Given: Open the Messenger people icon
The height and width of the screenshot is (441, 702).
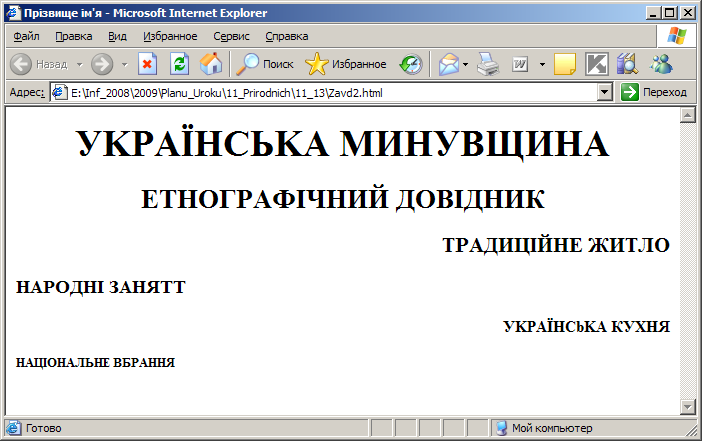Looking at the screenshot, I should (661, 64).
